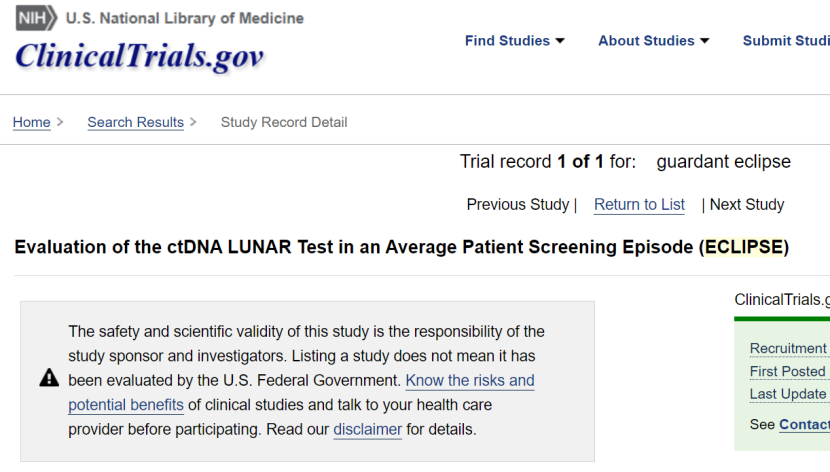Viewport: 830px width, 472px height.
Task: Click the NIH logo badge
Action: [35, 18]
